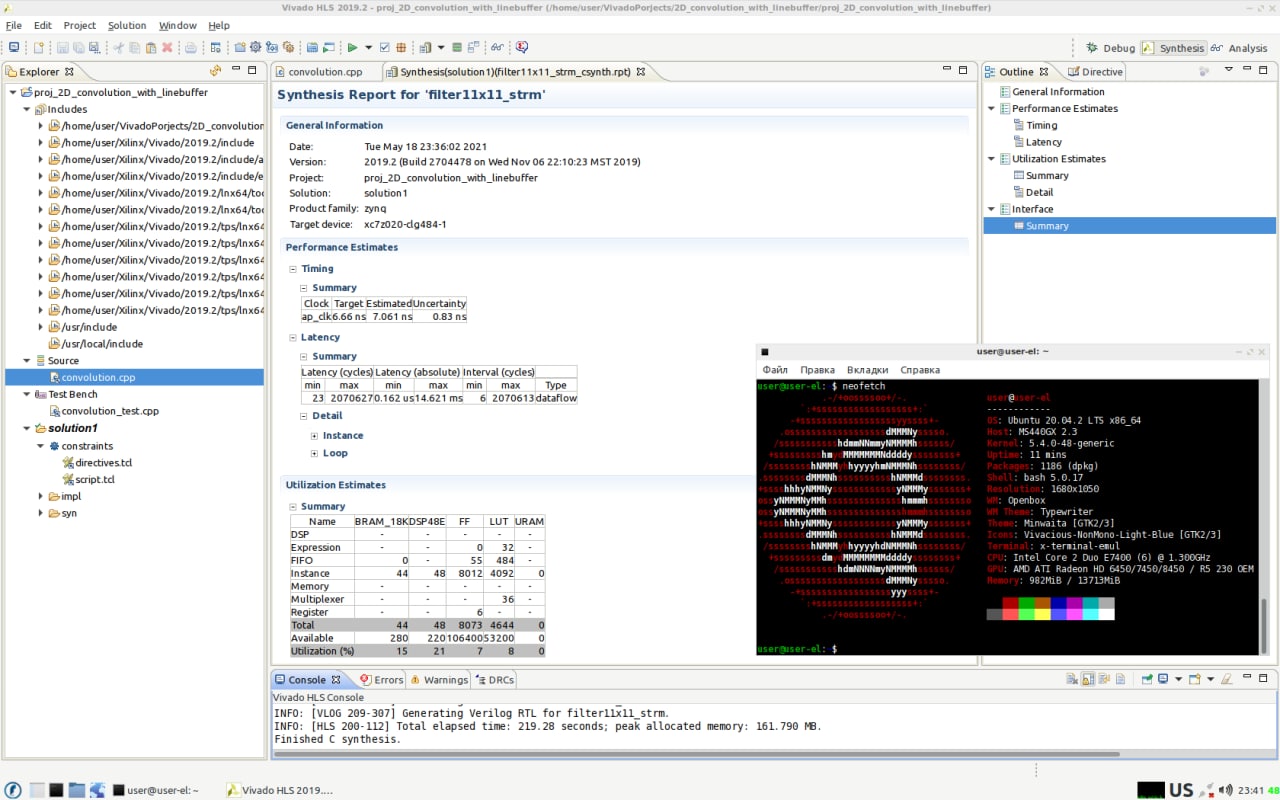Select the Warnings tab in the bottom panel
This screenshot has width=1280, height=800.
tap(439, 680)
